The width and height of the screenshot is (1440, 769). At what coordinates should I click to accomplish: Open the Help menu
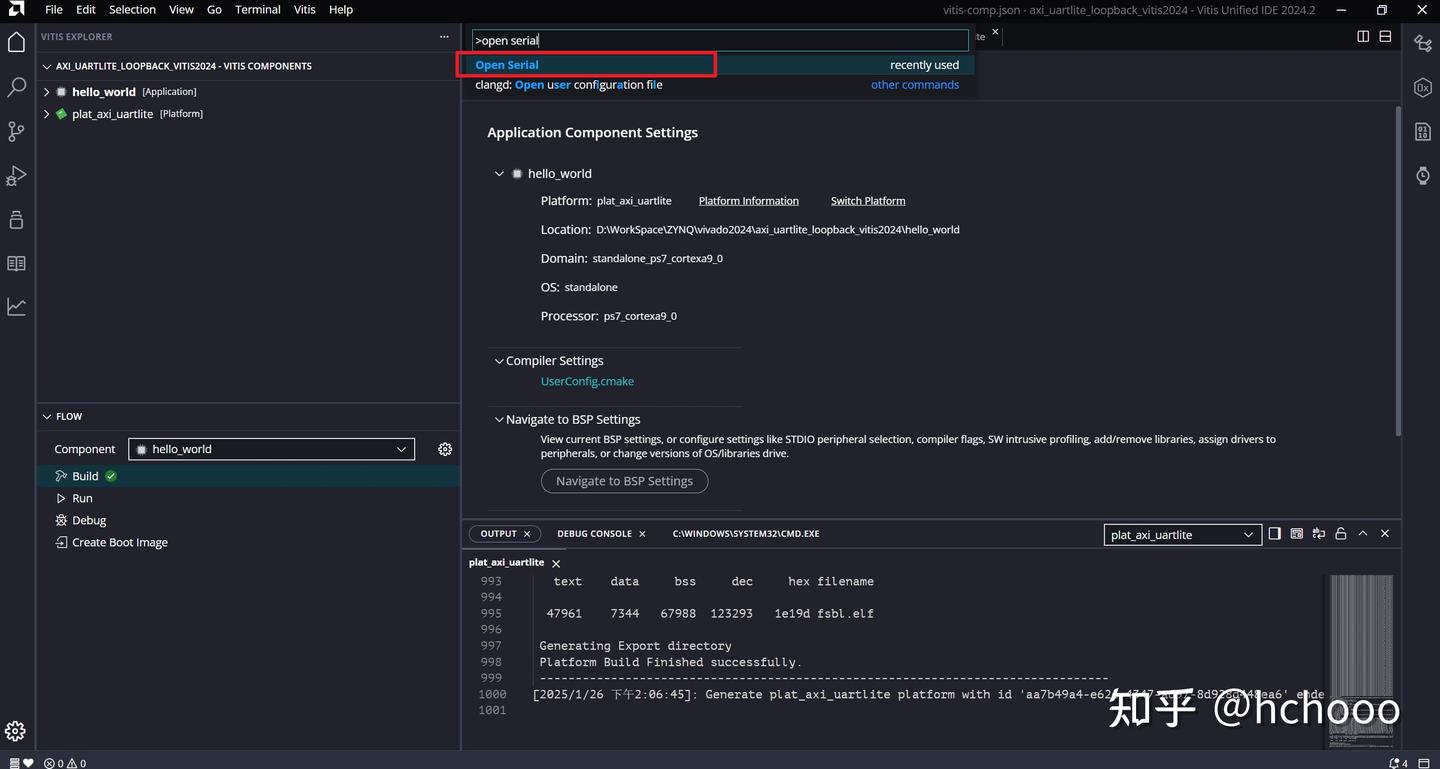click(x=341, y=9)
